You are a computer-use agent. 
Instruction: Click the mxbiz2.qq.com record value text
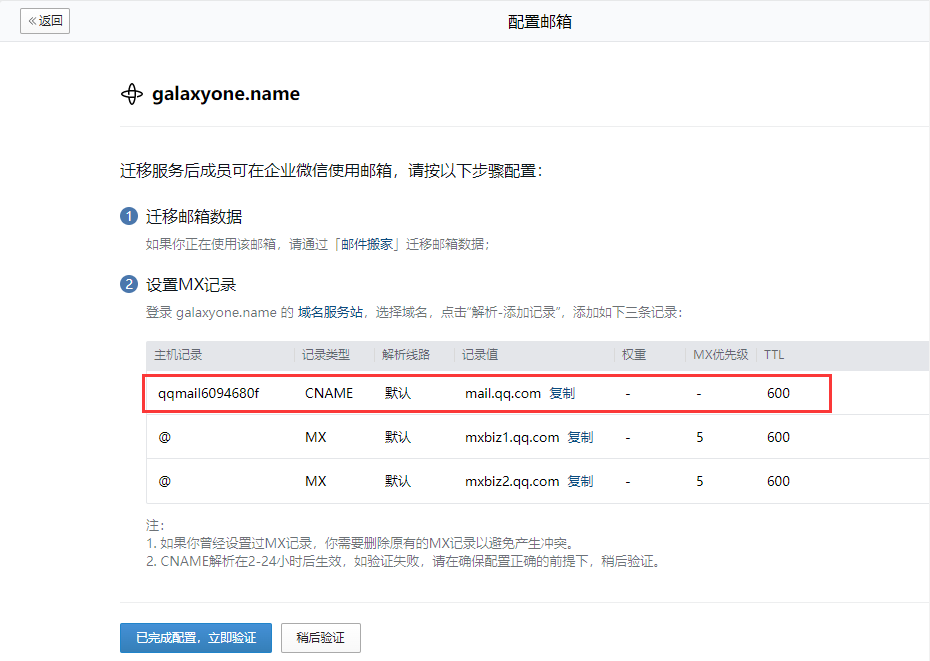pos(512,481)
